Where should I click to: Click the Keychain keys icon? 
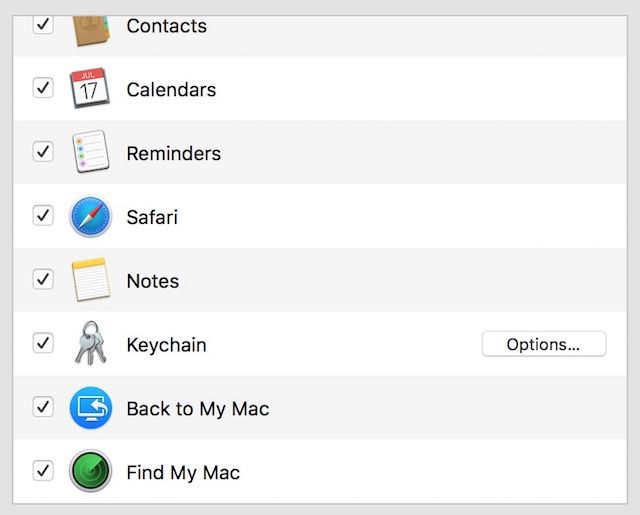91,344
